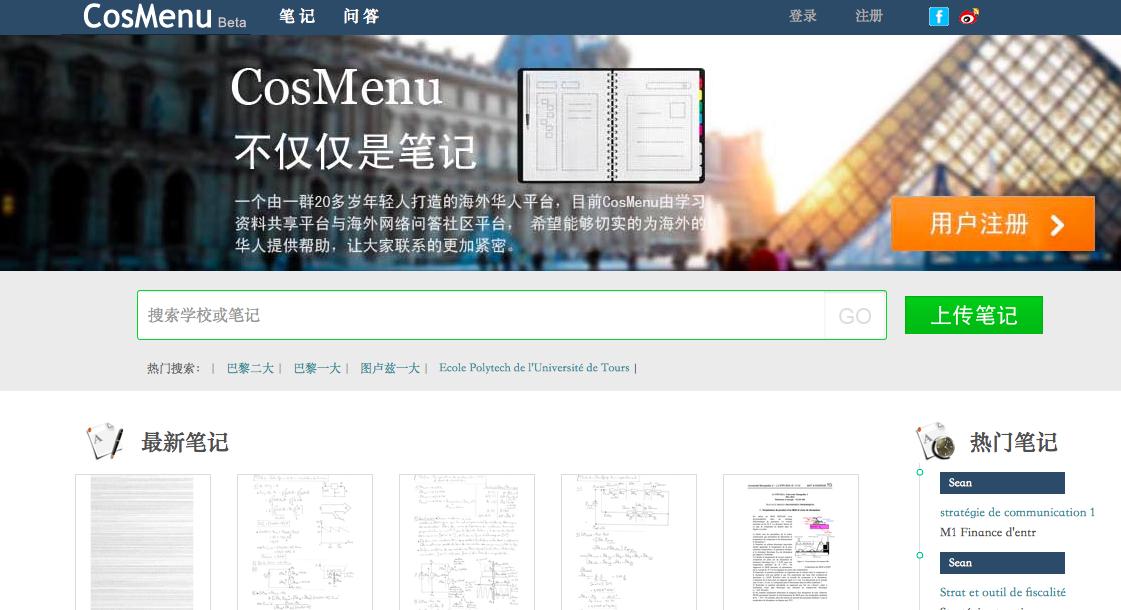Click the Sean label above stratégie de communication
Image resolution: width=1121 pixels, height=610 pixels.
1002,483
